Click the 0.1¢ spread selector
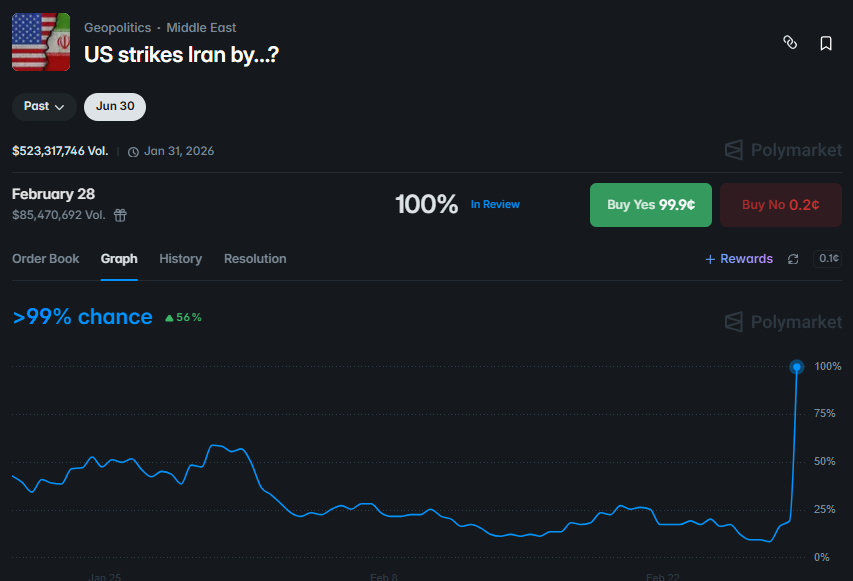Viewport: 853px width, 581px height. [x=827, y=258]
